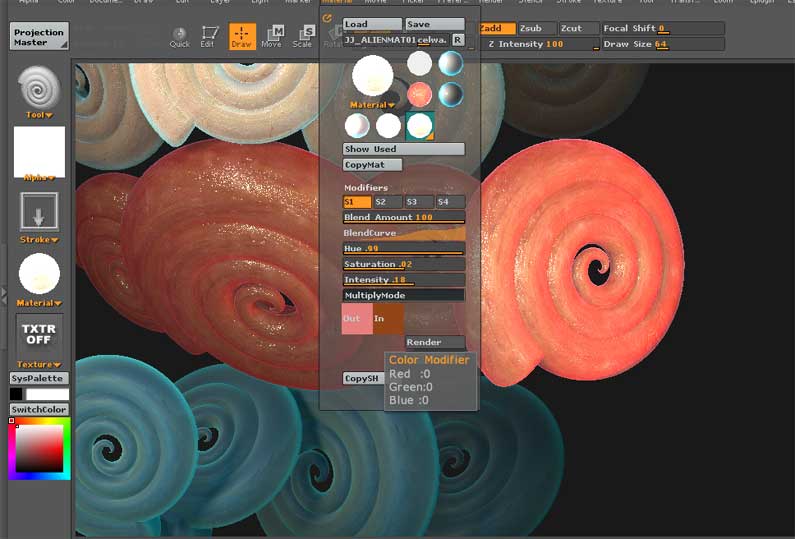This screenshot has height=539, width=795.
Task: Click the white Alpha thumbnail in the left shelf
Action: tap(39, 151)
